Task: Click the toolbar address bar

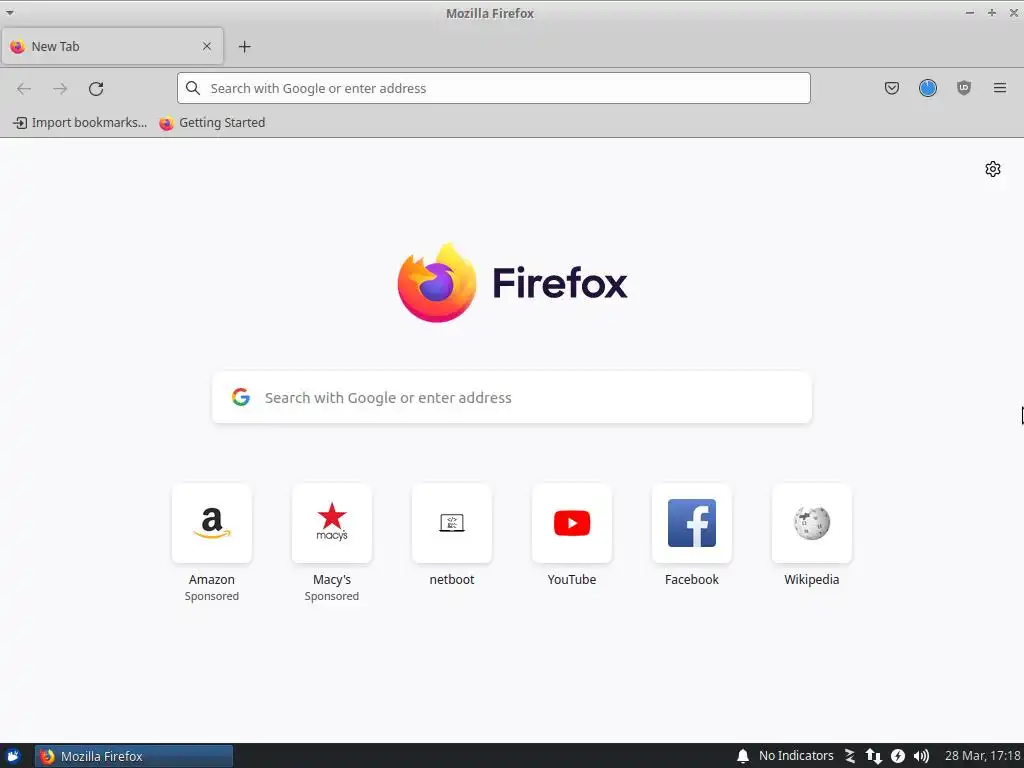Action: pos(494,88)
